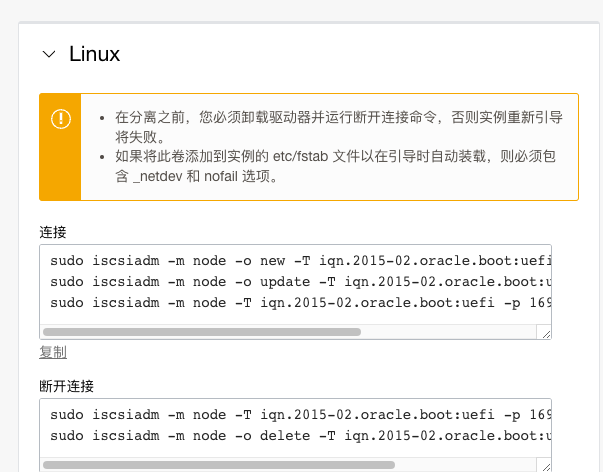Click the orange warning exclamation icon

(x=60, y=118)
